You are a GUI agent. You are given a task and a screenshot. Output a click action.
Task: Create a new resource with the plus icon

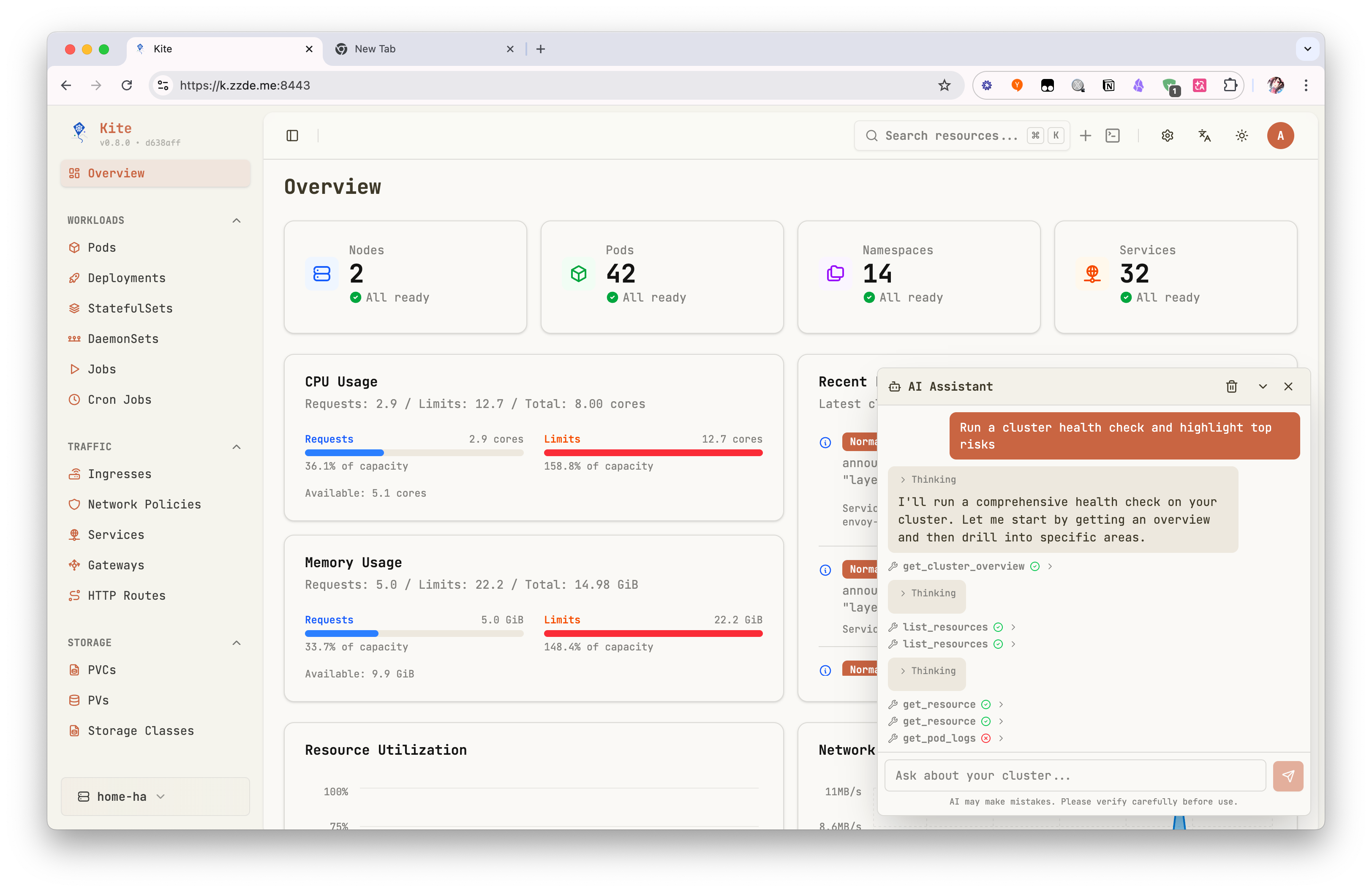(1086, 136)
